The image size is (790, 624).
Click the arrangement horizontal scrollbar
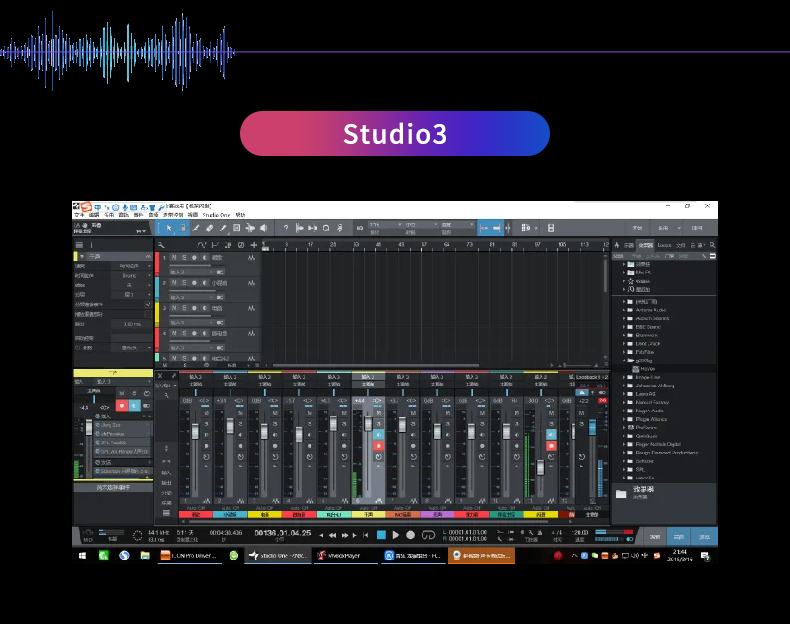click(375, 366)
